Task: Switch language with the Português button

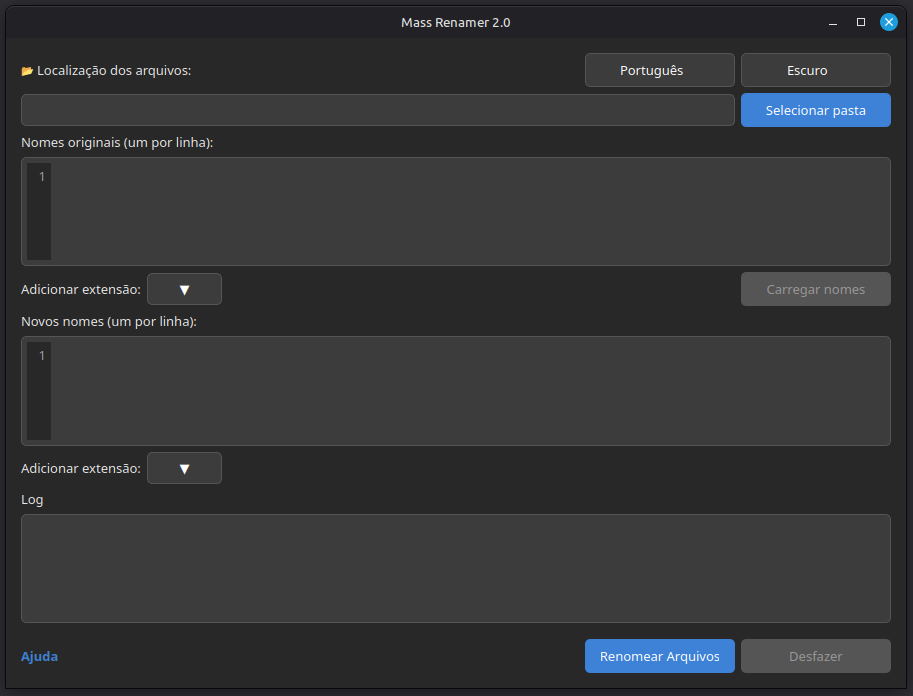Action: pyautogui.click(x=659, y=70)
